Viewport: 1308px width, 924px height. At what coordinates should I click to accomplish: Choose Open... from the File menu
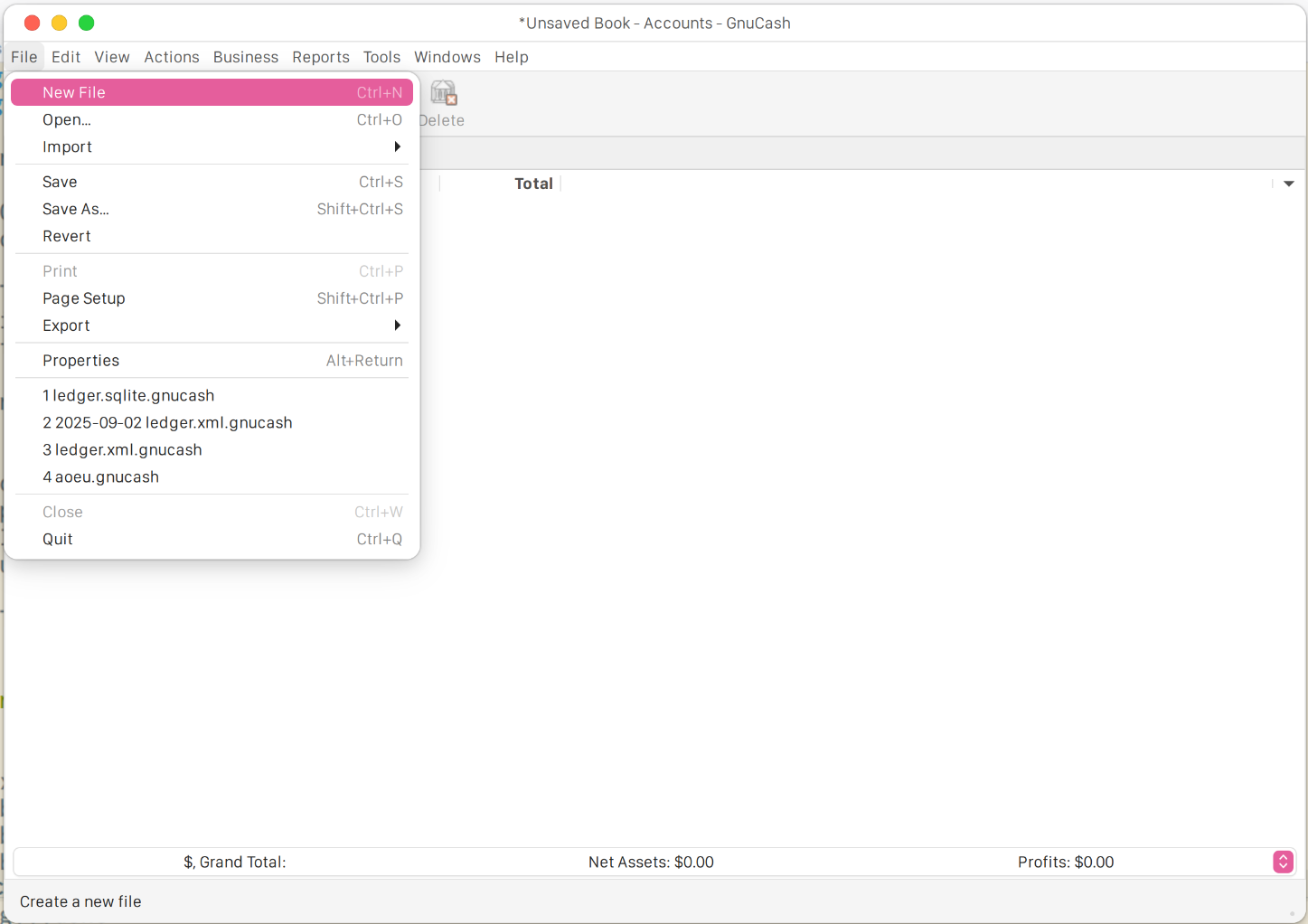tap(67, 119)
